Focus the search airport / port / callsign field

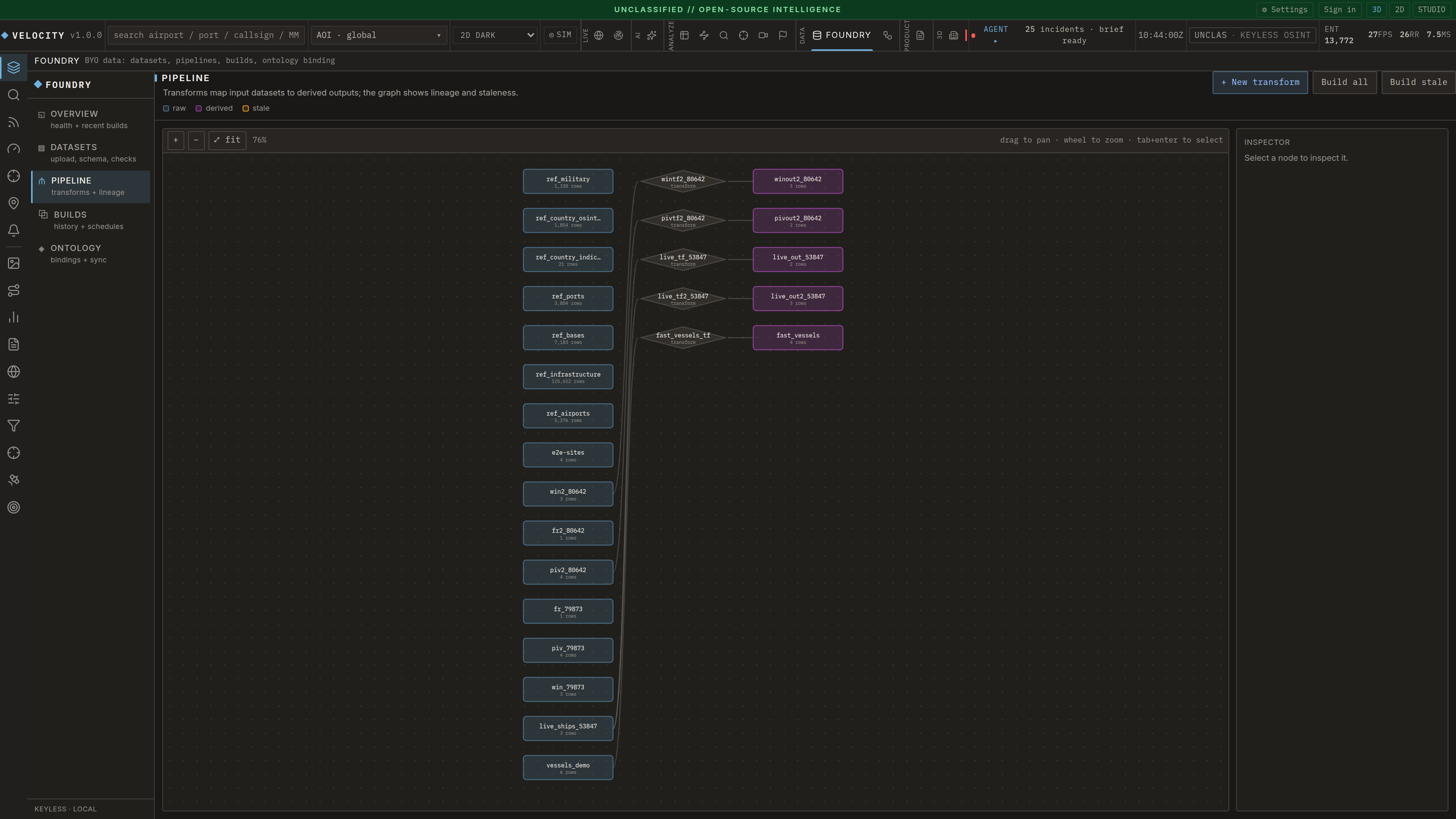(206, 35)
